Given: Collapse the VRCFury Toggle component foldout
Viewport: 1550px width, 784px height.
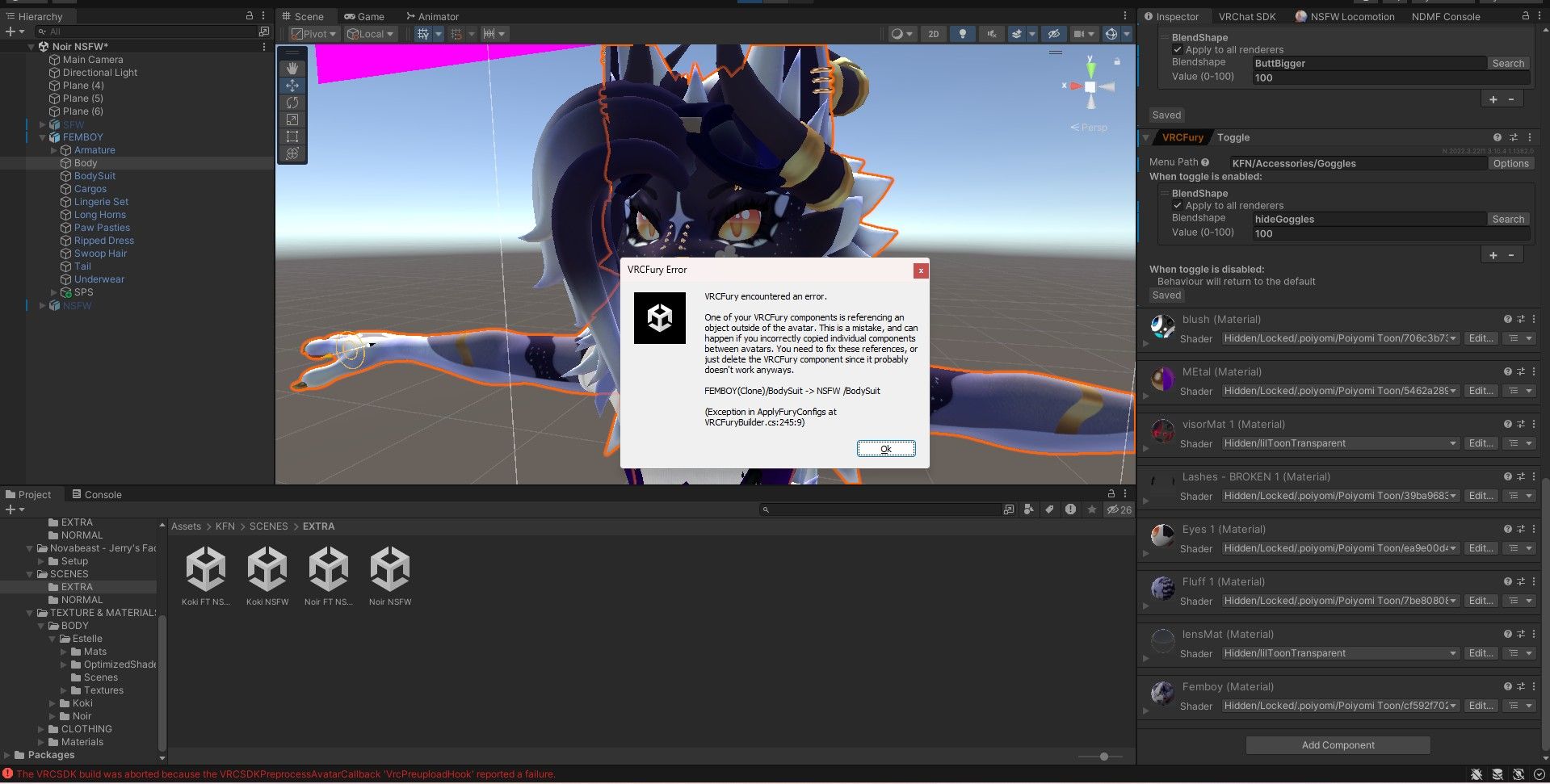Looking at the screenshot, I should pyautogui.click(x=1146, y=137).
